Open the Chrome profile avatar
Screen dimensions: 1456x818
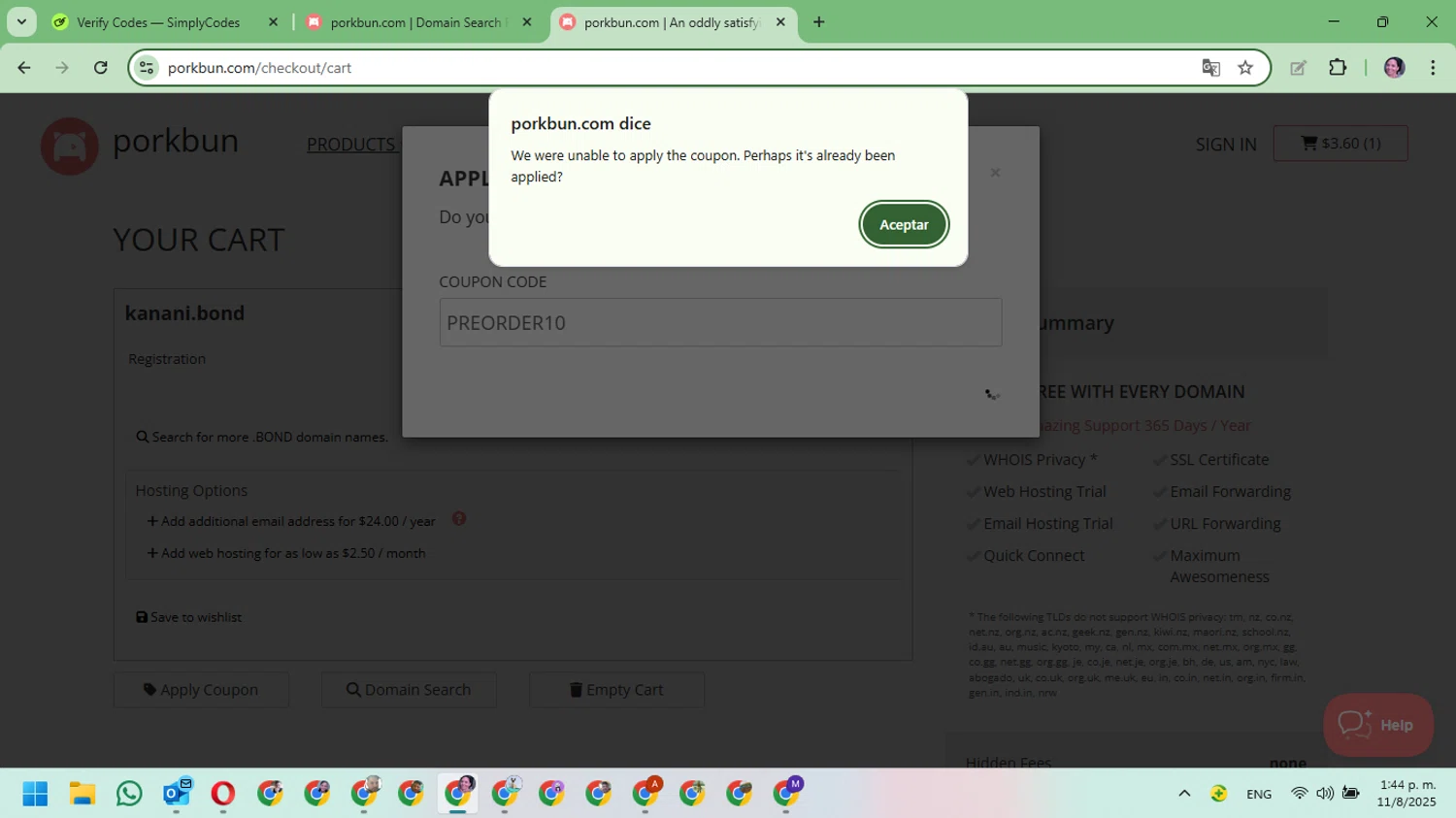click(1394, 68)
